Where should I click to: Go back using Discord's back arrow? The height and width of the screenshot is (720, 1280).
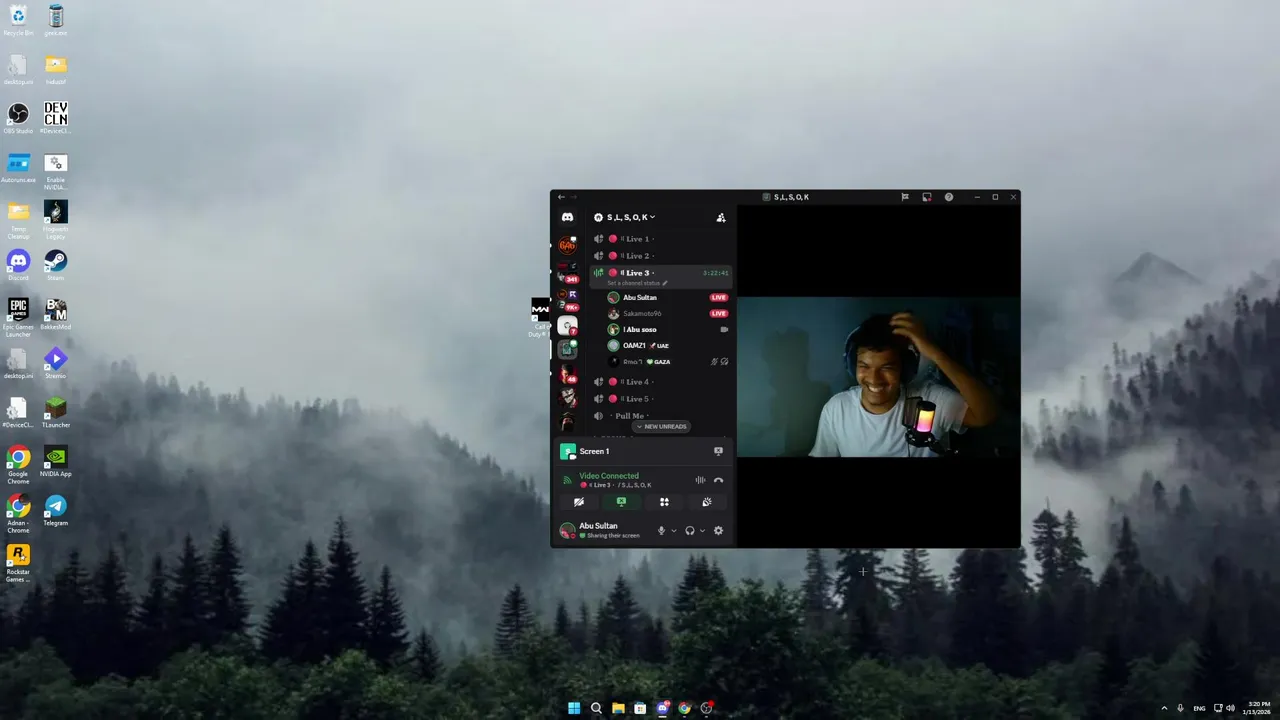561,197
